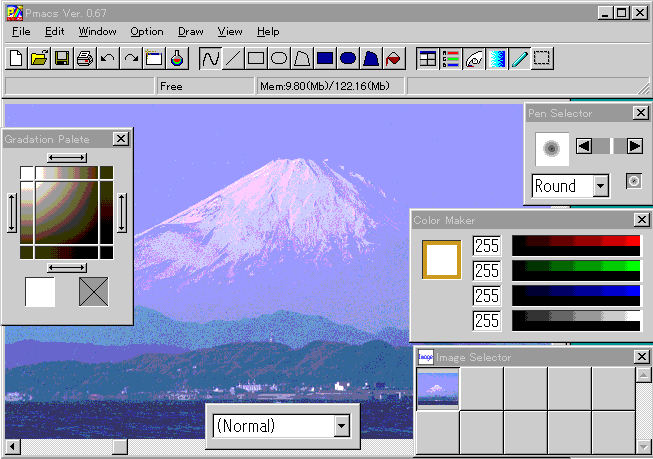Select the outlined ellipse tool

tap(279, 58)
